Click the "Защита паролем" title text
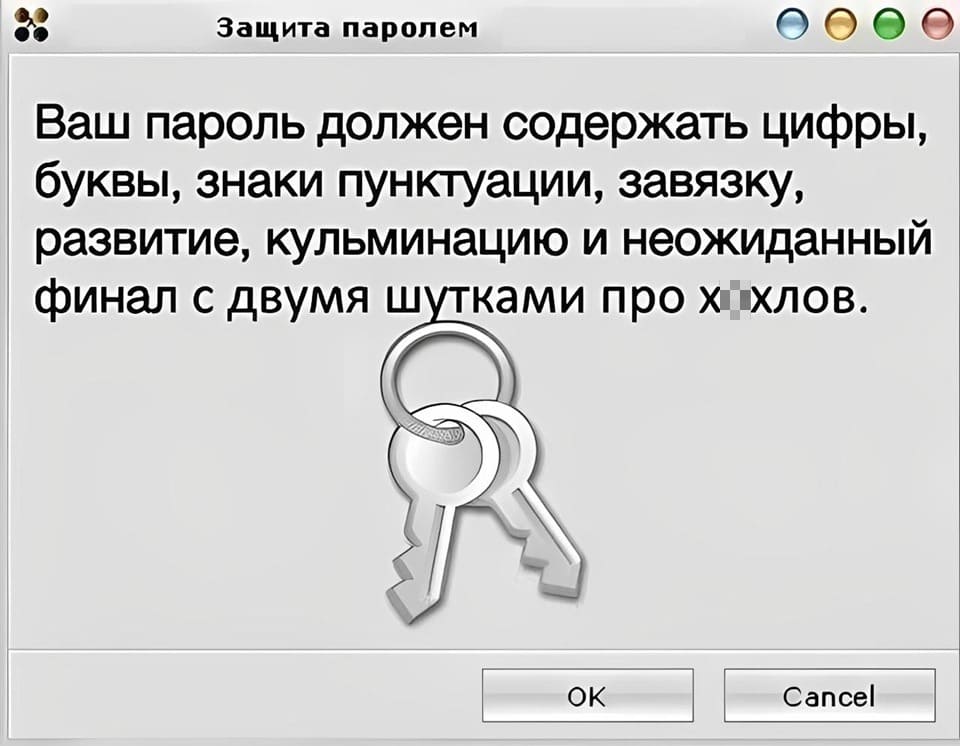Screen dimensions: 960x746 pos(347,28)
